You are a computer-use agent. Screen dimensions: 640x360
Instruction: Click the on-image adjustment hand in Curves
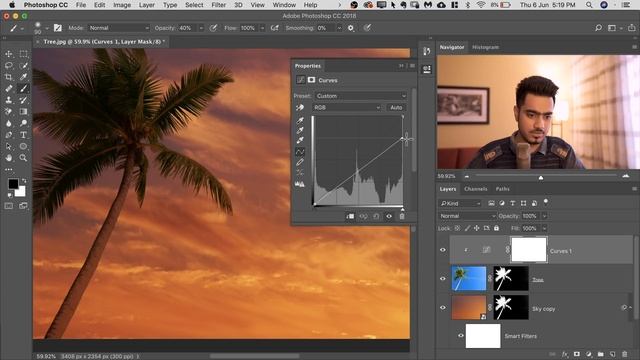pos(300,107)
